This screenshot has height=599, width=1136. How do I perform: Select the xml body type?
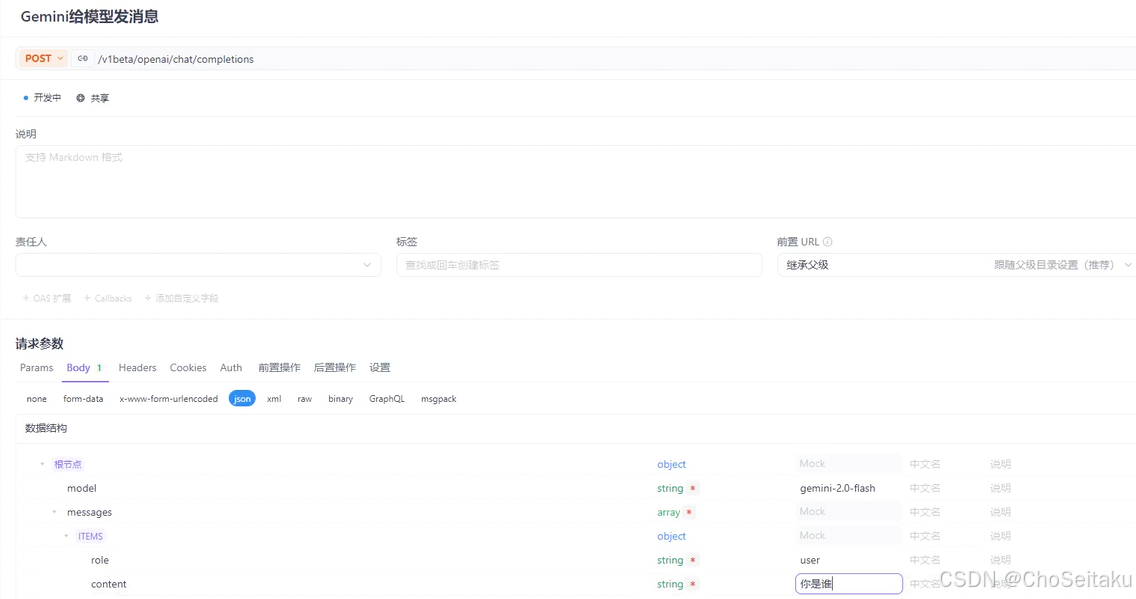click(274, 399)
